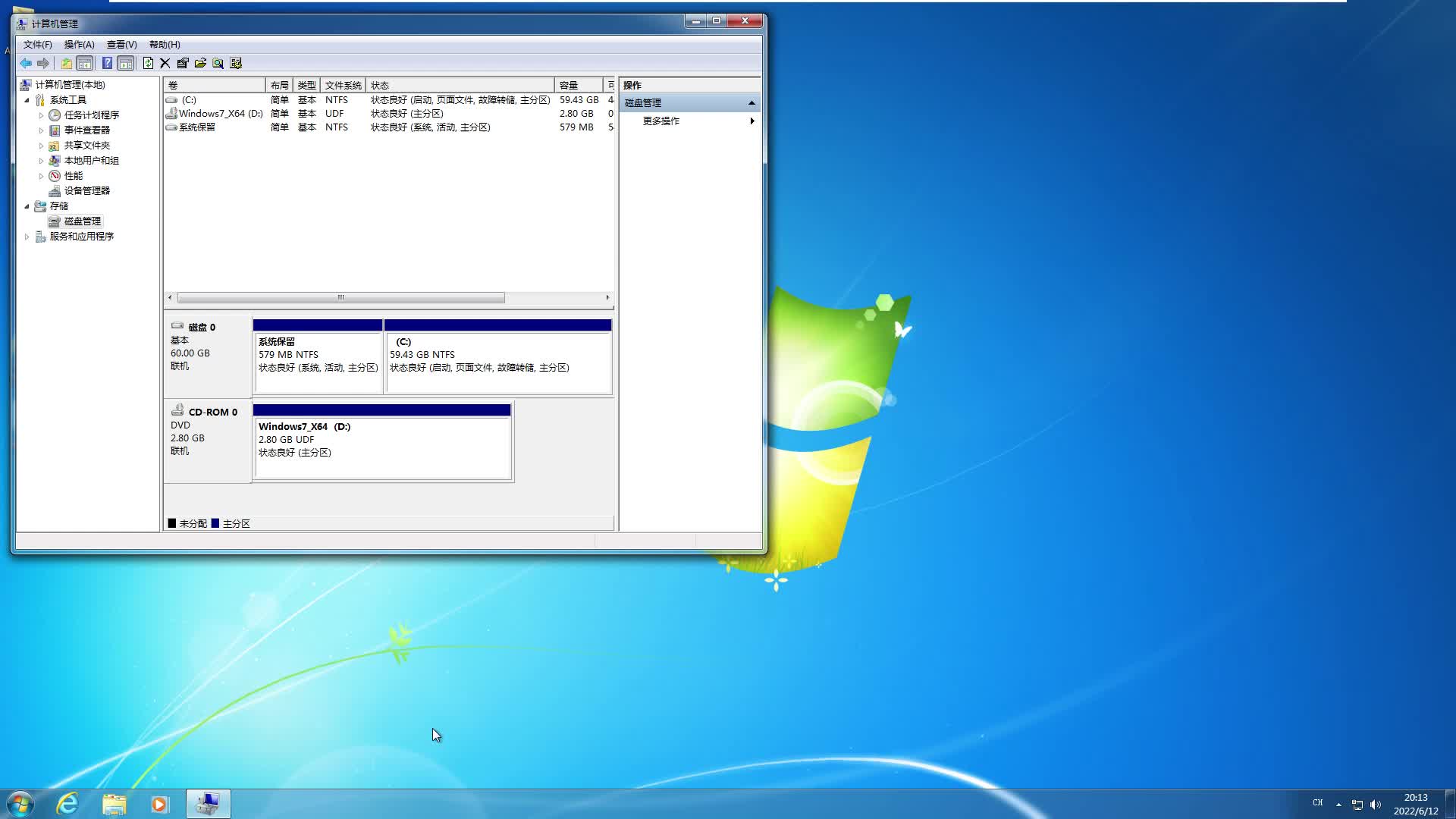Image resolution: width=1456 pixels, height=819 pixels.
Task: Select 设备管理器 in the tree
Action: click(86, 191)
